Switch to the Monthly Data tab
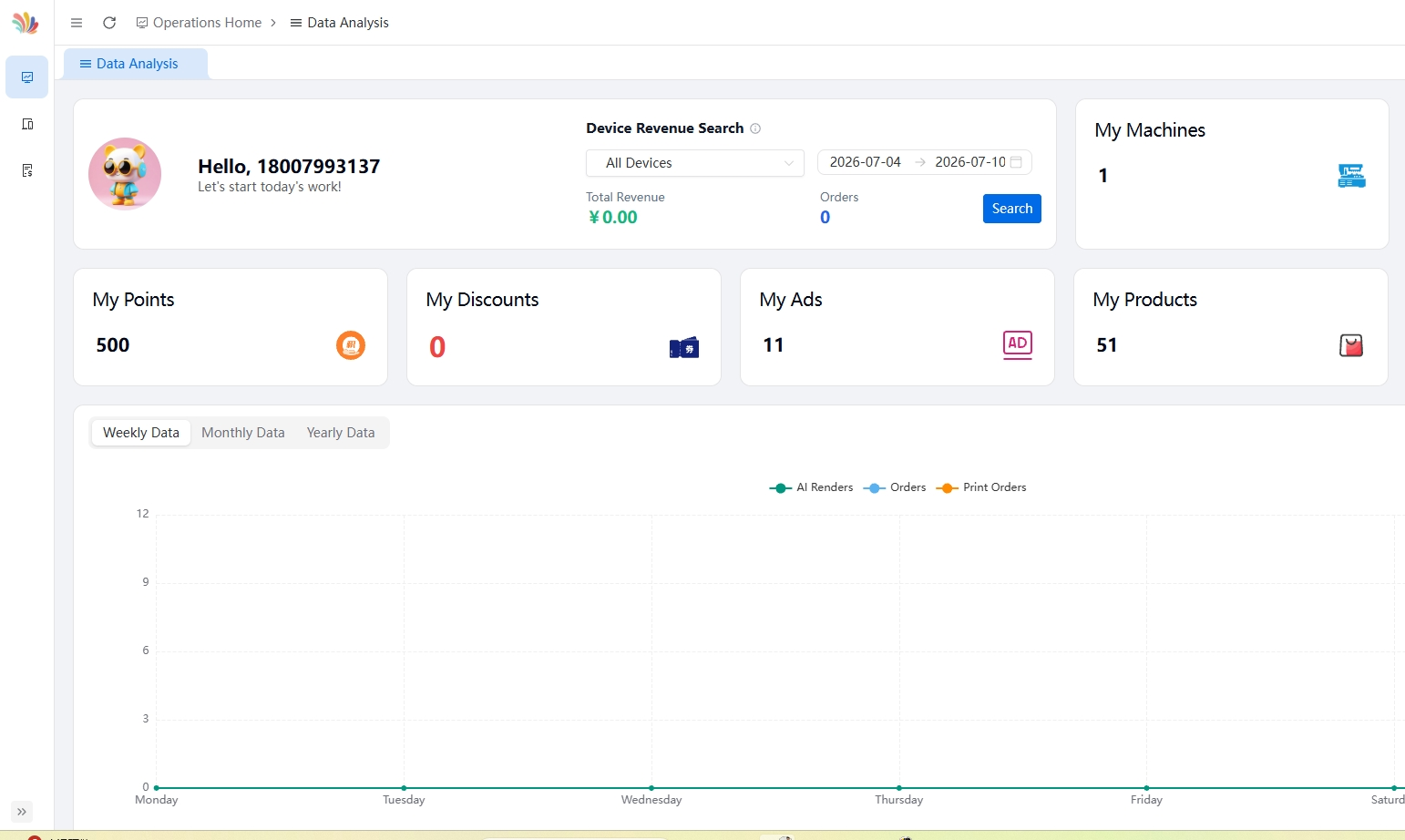The height and width of the screenshot is (840, 1405). click(x=243, y=433)
